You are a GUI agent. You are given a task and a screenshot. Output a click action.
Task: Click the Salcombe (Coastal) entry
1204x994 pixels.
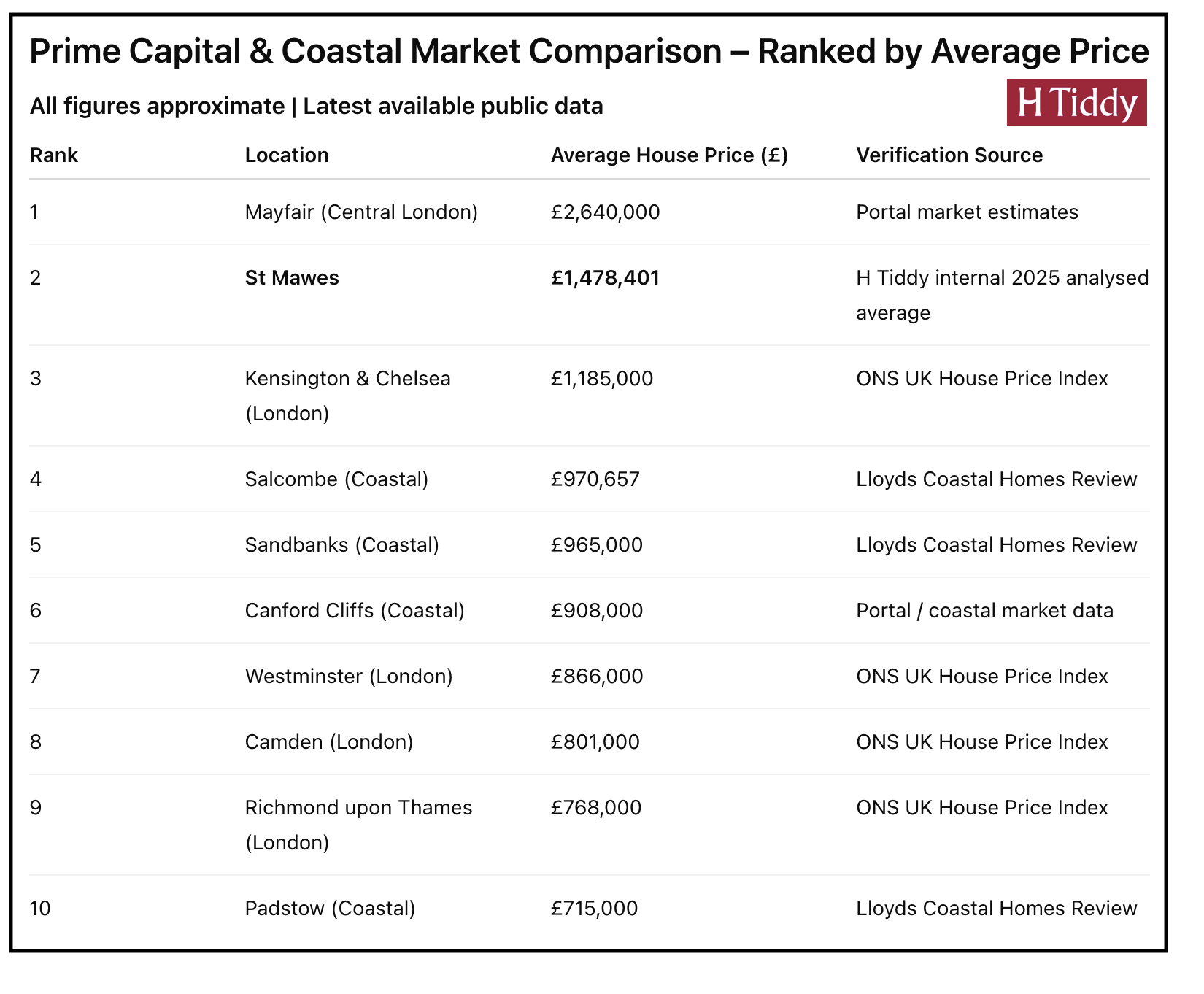pos(336,479)
